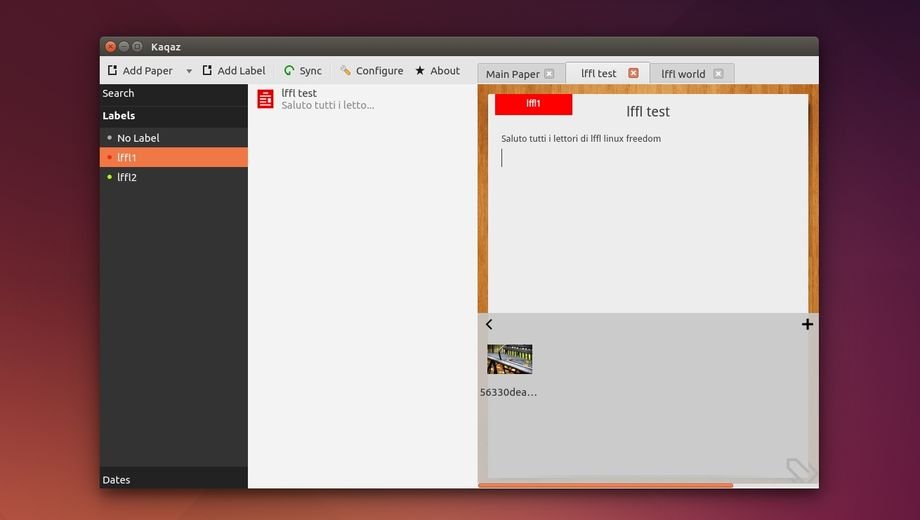Click the Saluto tutti i letto... preview text
This screenshot has width=920, height=520.
tap(327, 105)
